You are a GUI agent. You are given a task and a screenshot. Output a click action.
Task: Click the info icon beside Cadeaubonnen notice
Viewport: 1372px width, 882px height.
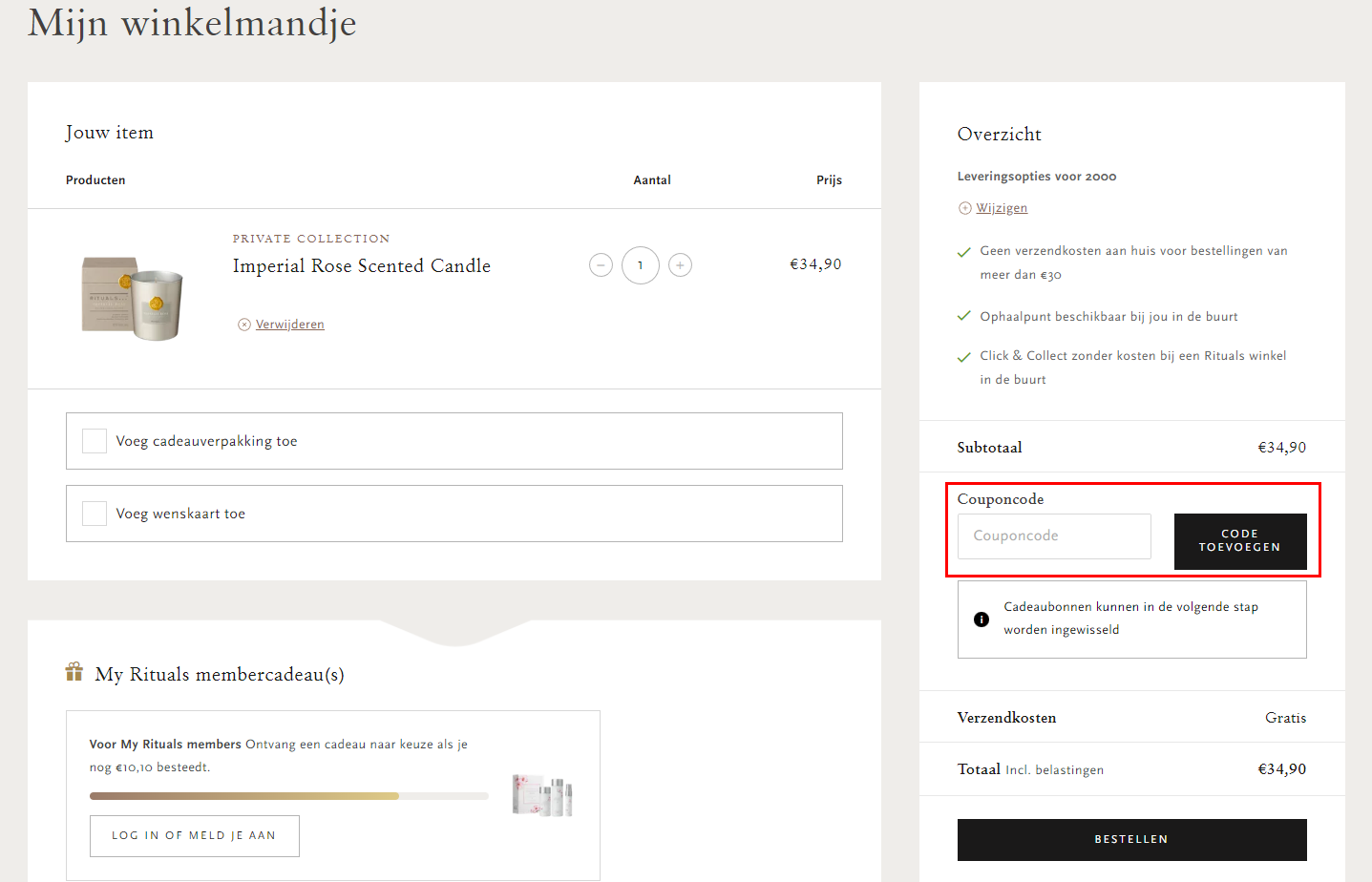[982, 619]
